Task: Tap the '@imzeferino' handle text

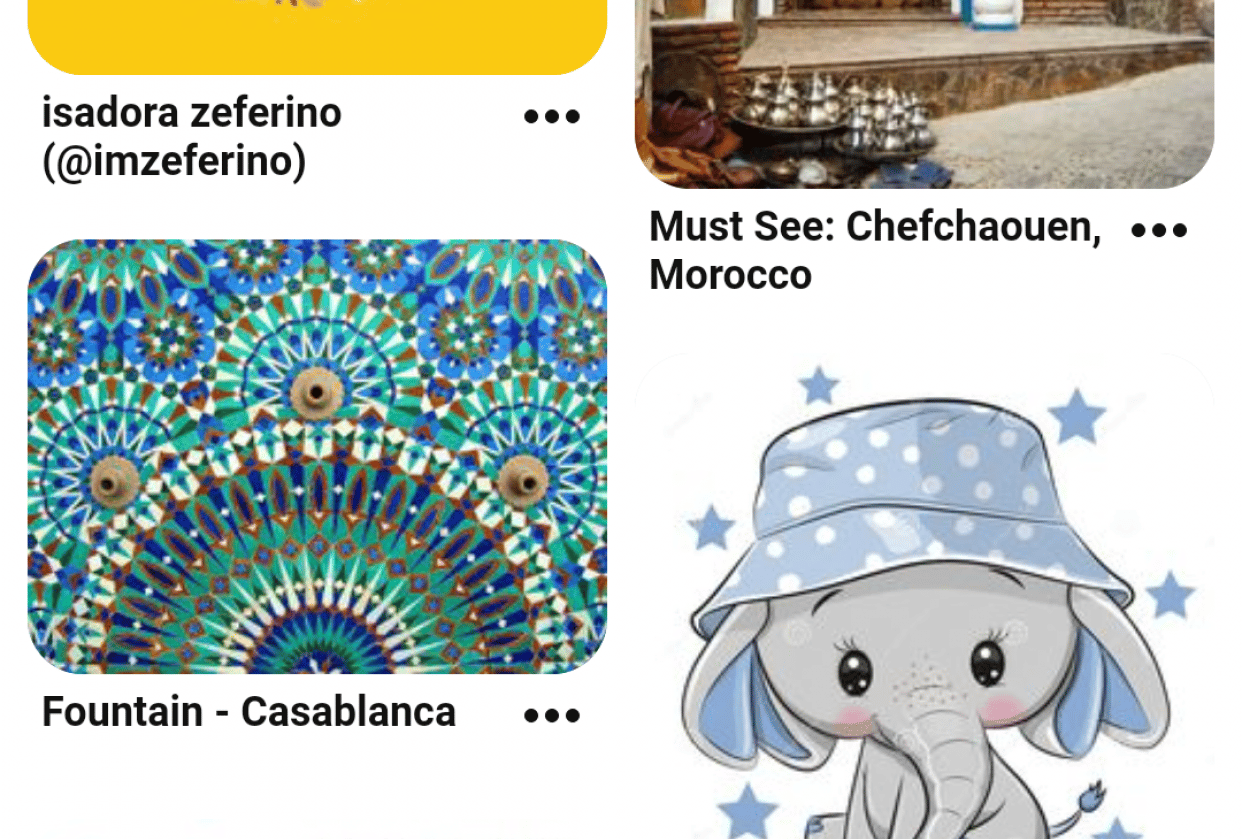Action: click(174, 161)
